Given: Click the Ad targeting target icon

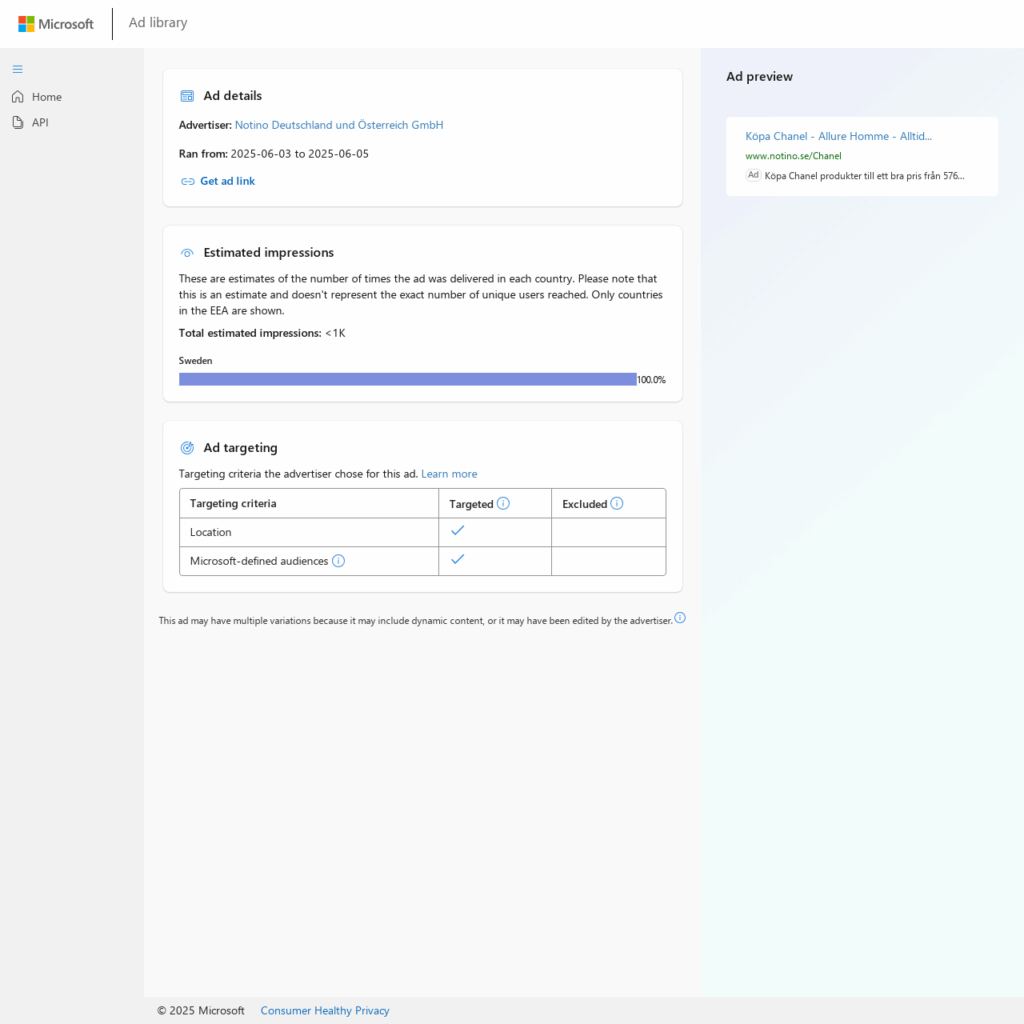Looking at the screenshot, I should point(187,448).
